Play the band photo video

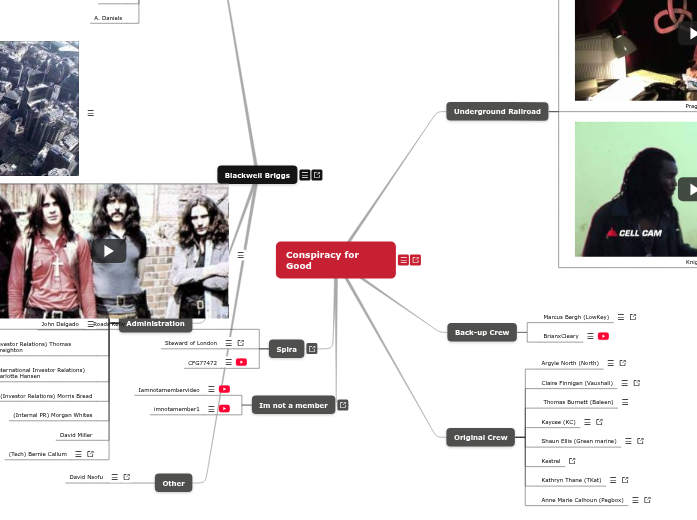pyautogui.click(x=108, y=250)
